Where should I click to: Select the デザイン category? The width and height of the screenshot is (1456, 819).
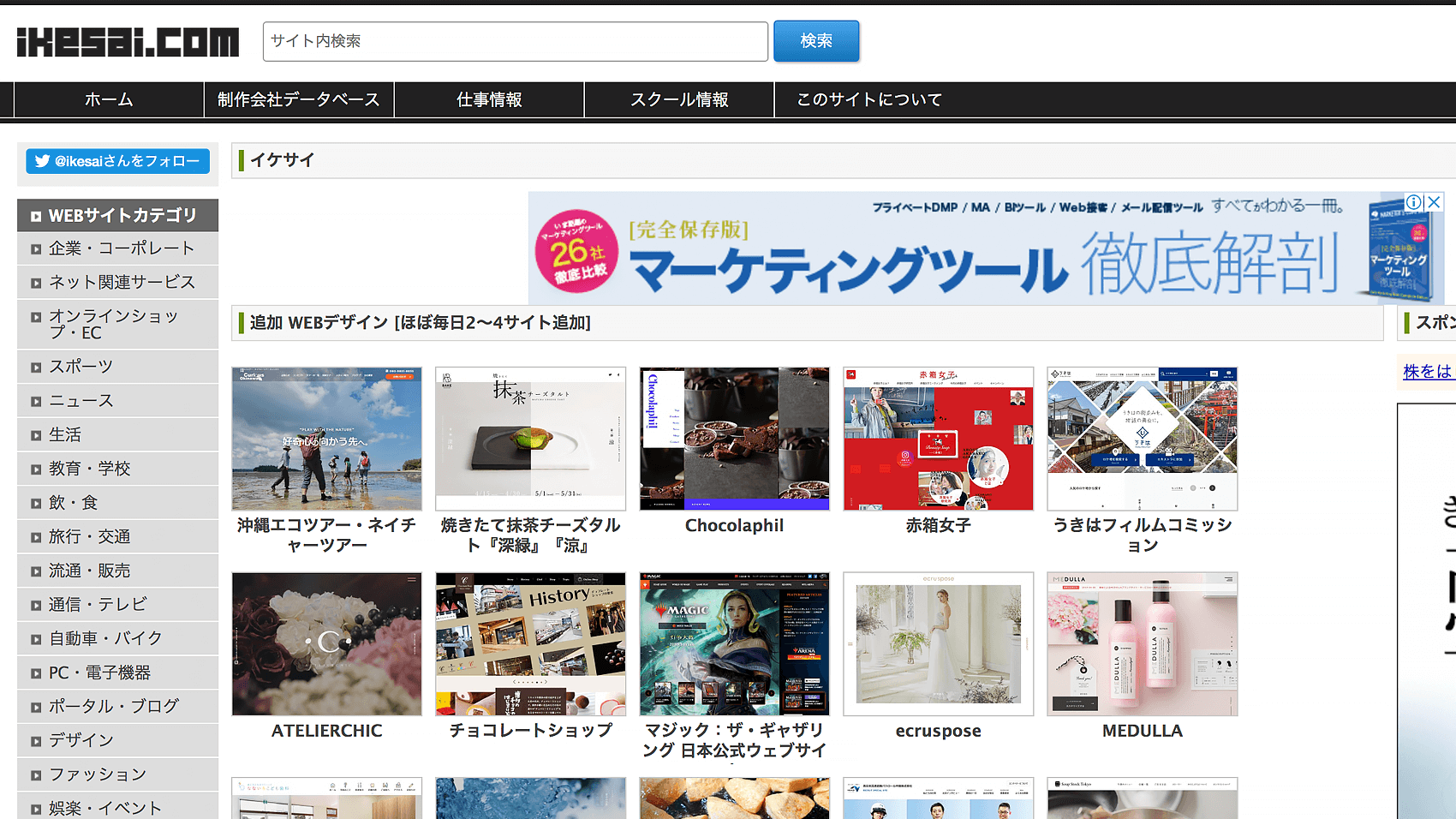(118, 740)
